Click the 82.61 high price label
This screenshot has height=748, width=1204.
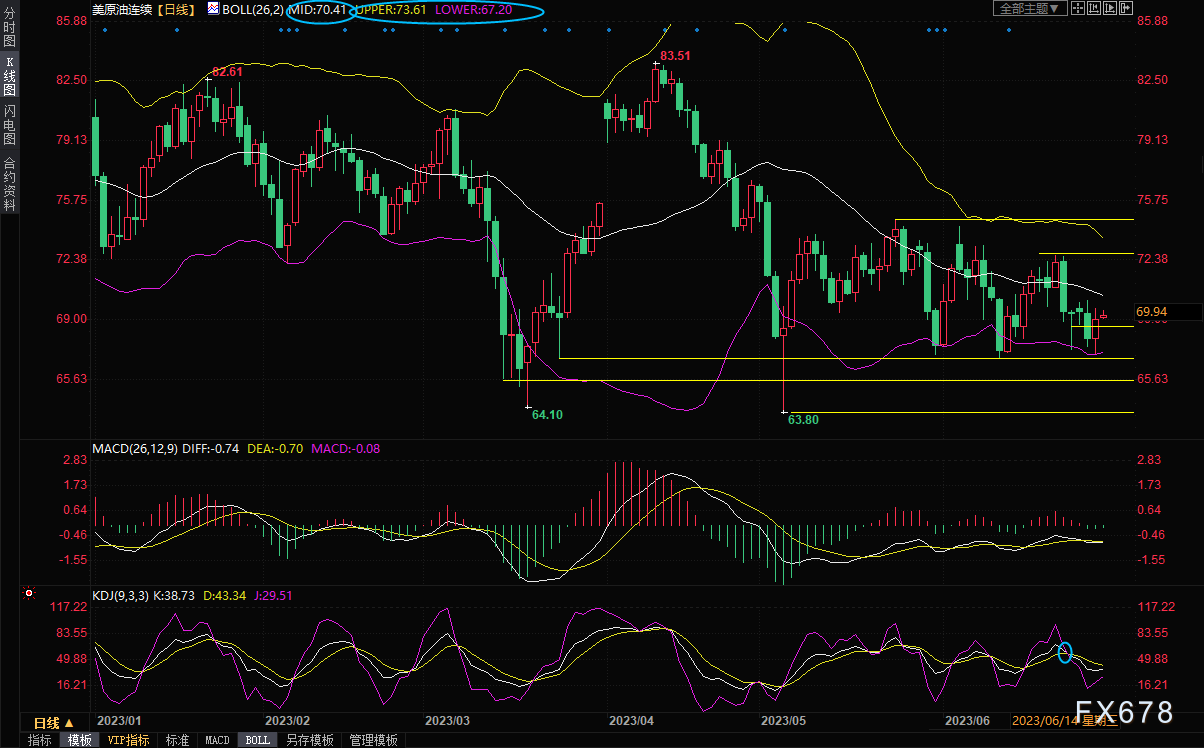(227, 72)
